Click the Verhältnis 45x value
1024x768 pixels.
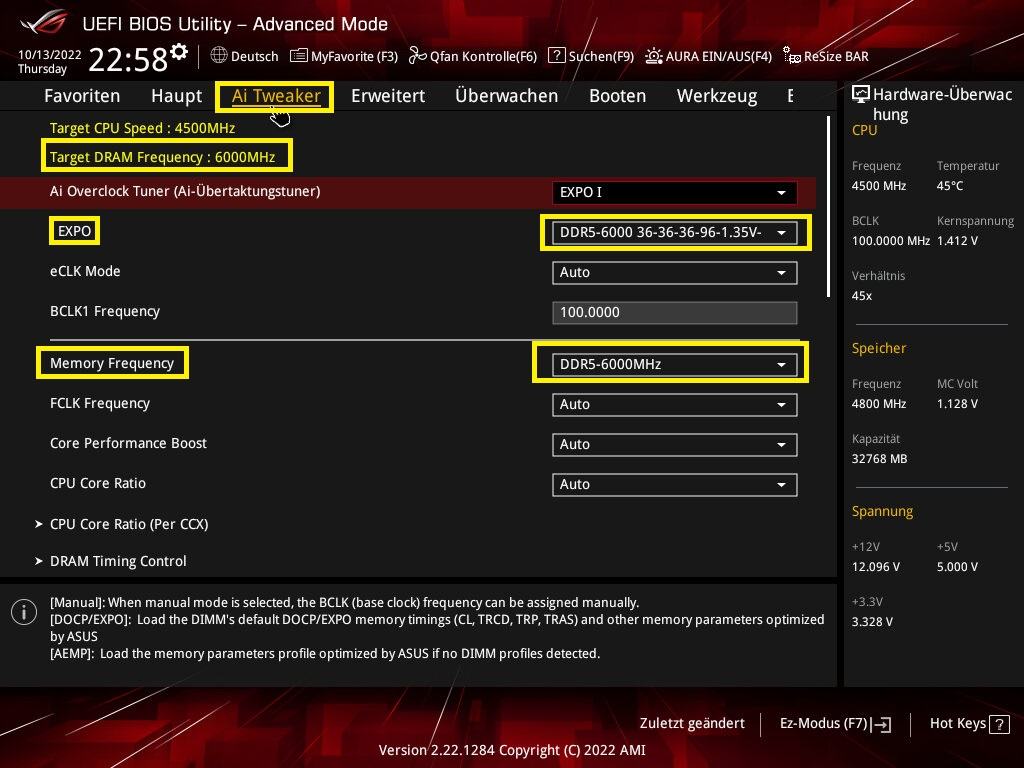click(862, 296)
